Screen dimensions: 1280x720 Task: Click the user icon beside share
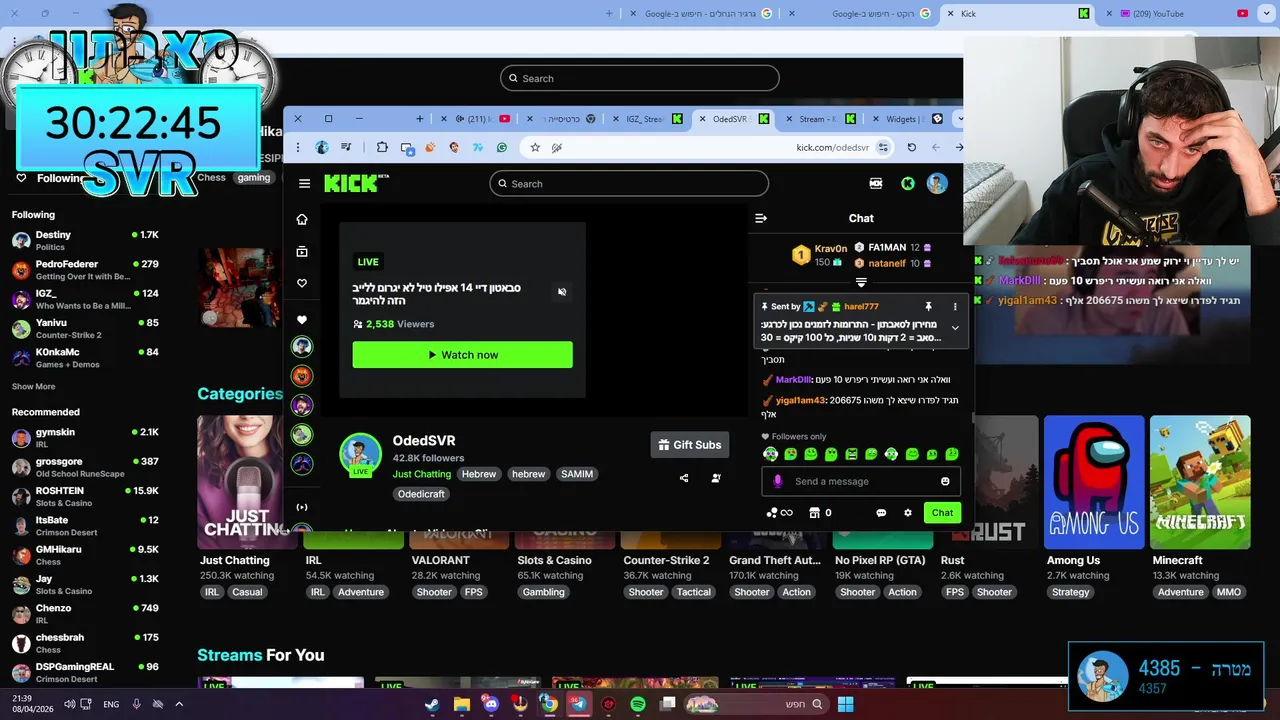(x=716, y=478)
